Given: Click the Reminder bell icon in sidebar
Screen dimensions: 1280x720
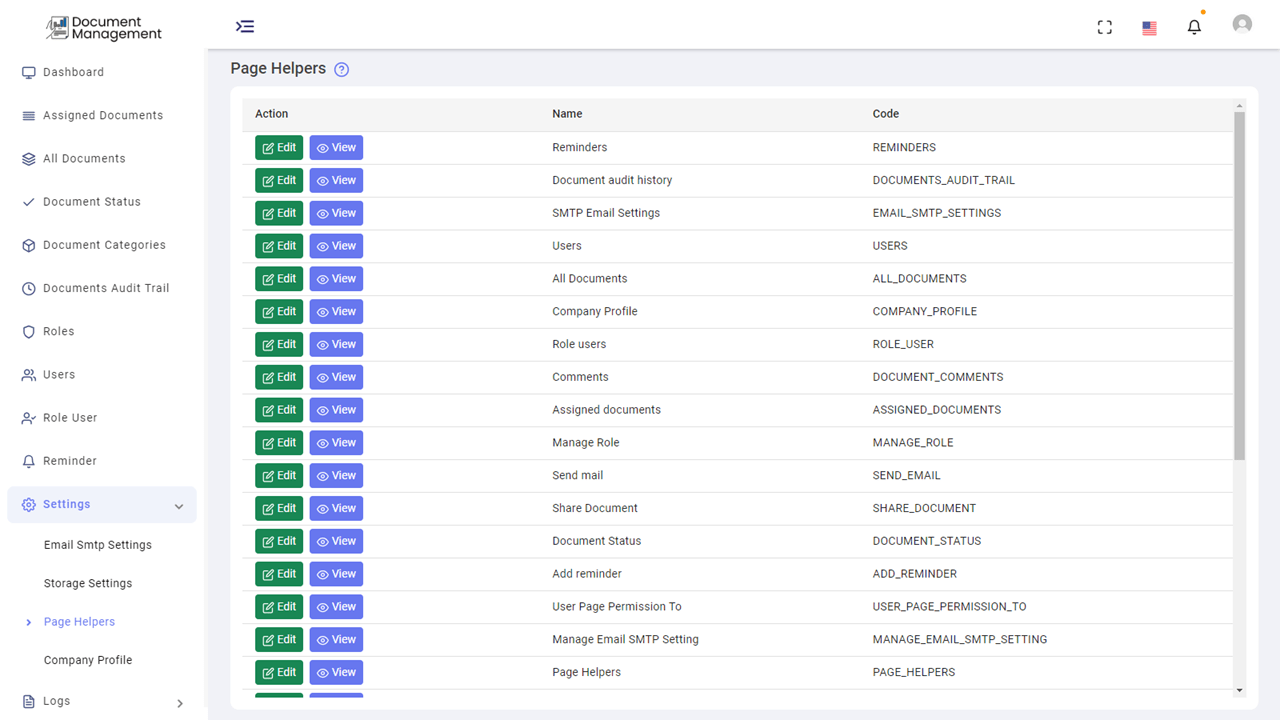Looking at the screenshot, I should click(x=27, y=461).
